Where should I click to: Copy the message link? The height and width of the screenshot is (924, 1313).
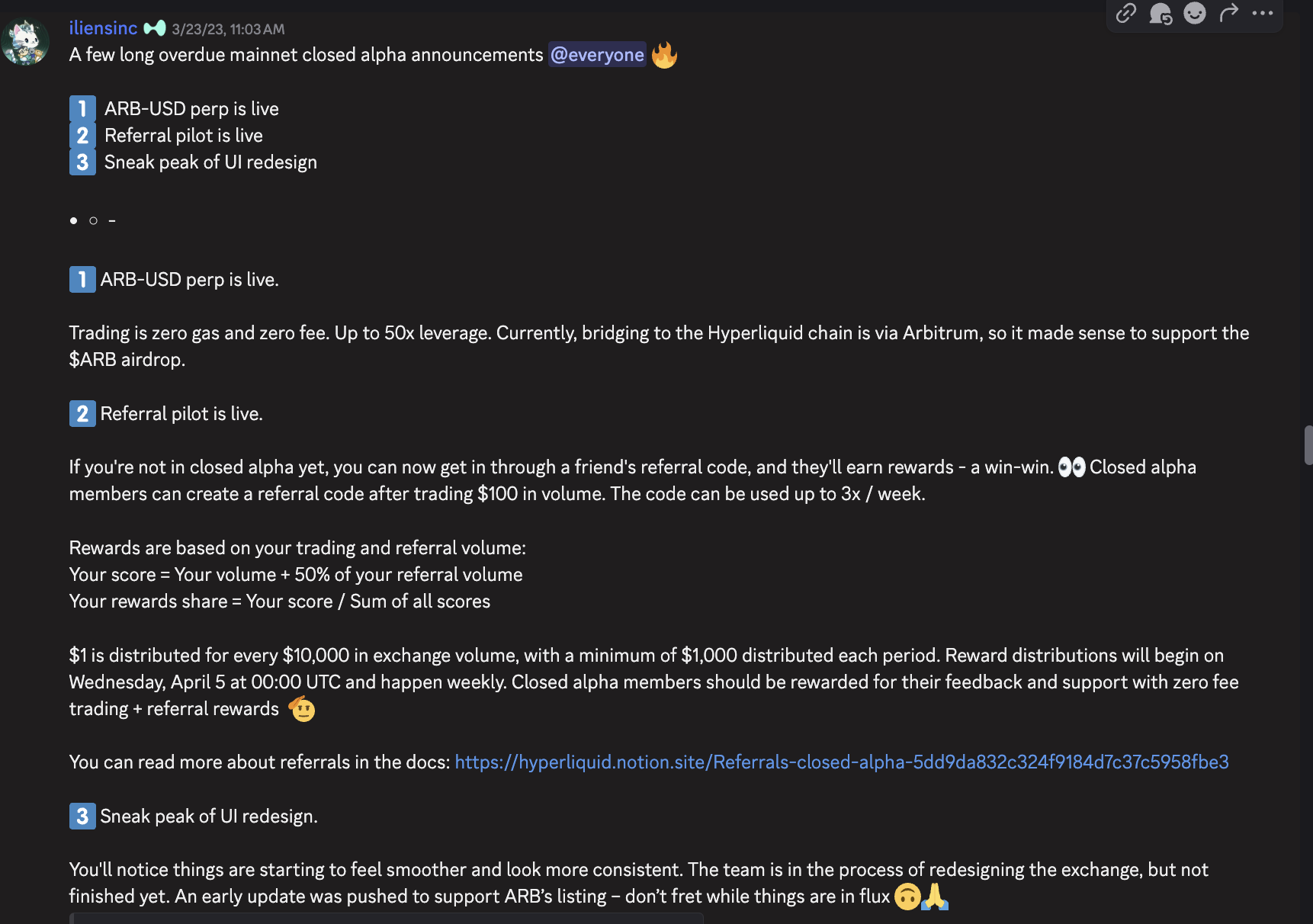pyautogui.click(x=1125, y=14)
